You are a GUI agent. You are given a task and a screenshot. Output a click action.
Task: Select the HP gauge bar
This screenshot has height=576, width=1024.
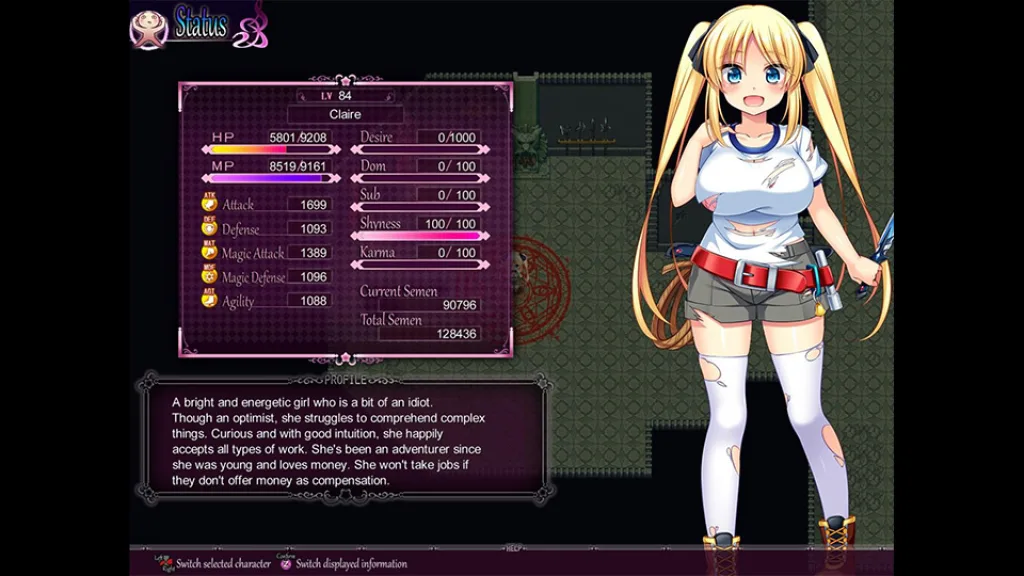(271, 150)
